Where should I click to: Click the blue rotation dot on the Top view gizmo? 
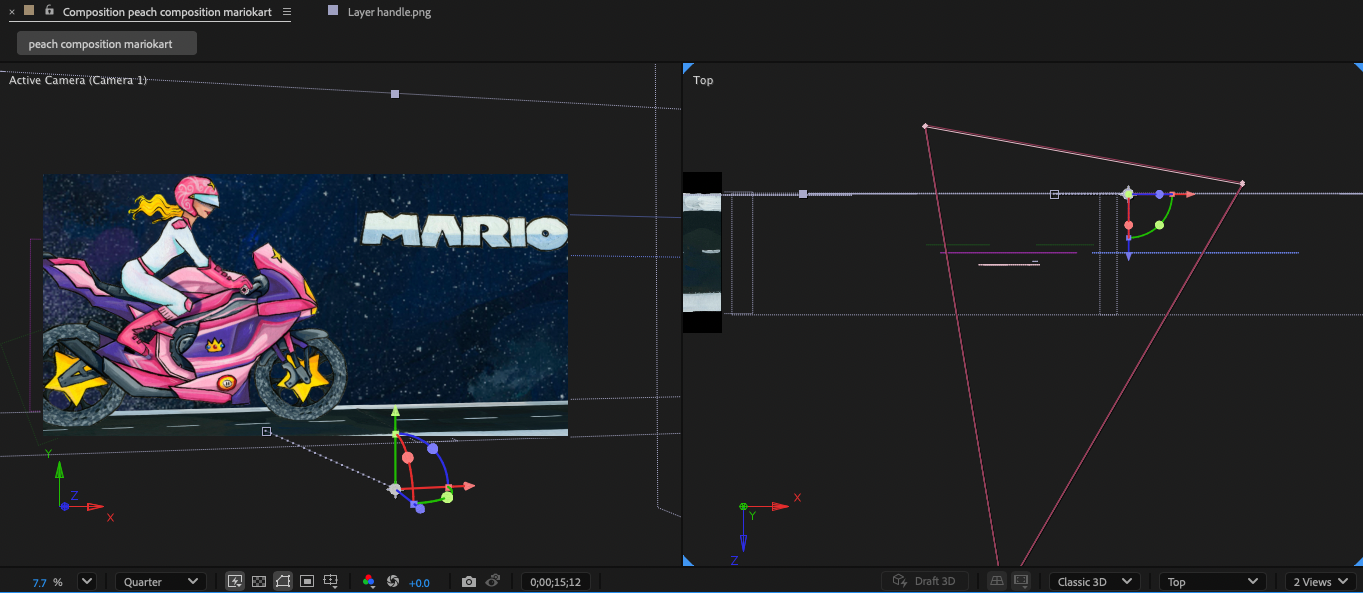click(x=1159, y=194)
